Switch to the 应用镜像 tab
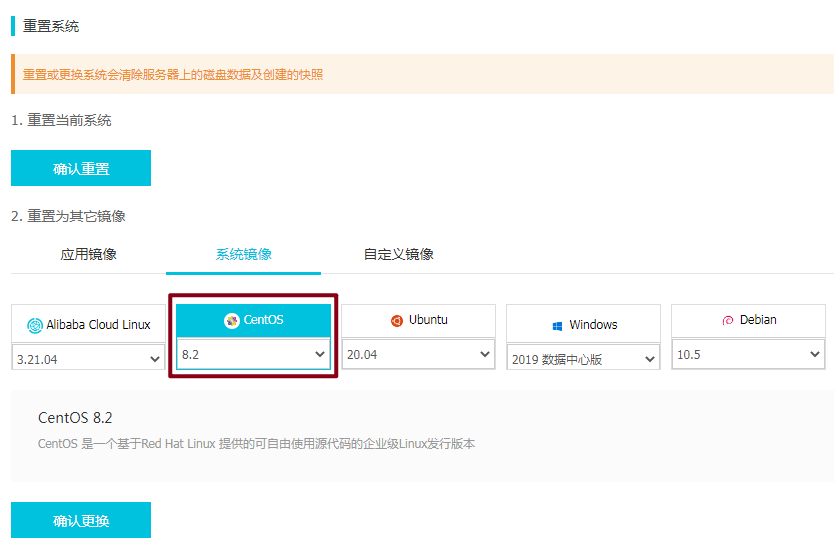Image resolution: width=834 pixels, height=547 pixels. 88,254
